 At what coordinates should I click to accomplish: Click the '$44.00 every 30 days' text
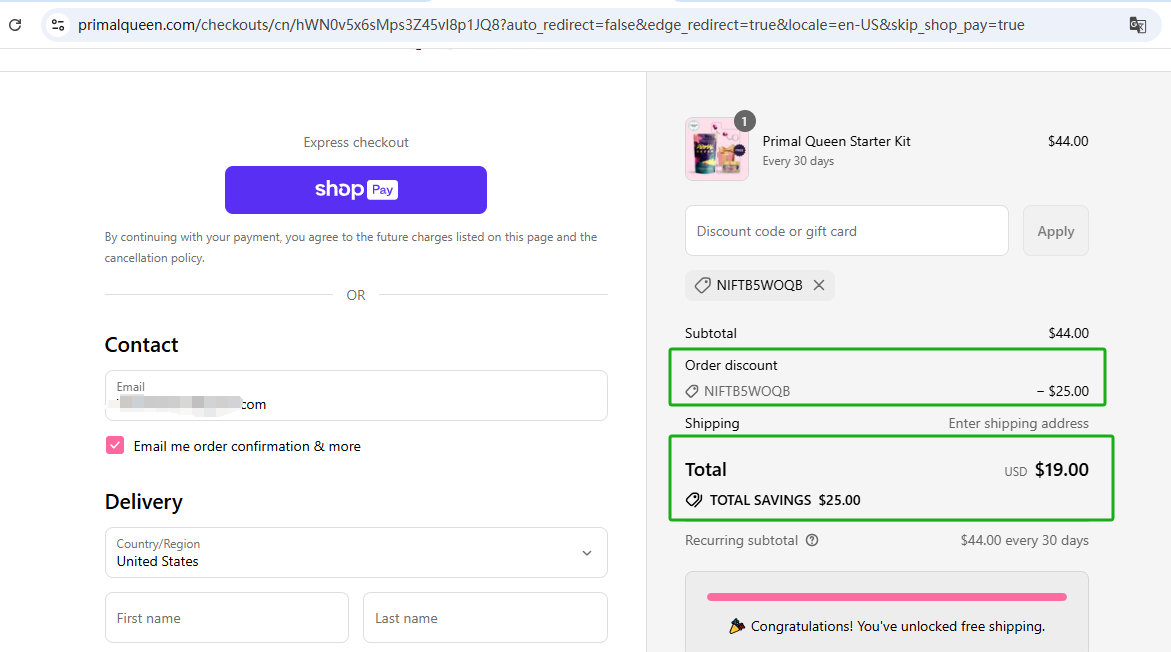coord(1025,540)
